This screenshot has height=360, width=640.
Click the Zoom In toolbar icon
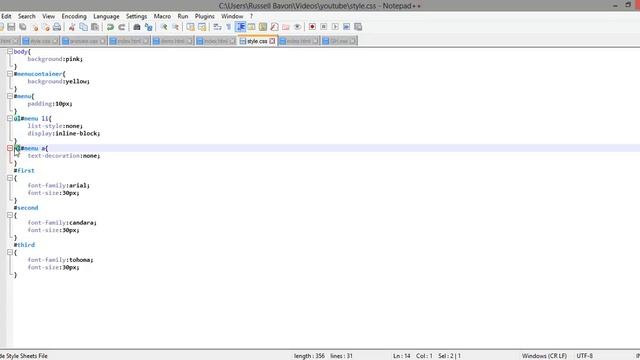[x=164, y=27]
